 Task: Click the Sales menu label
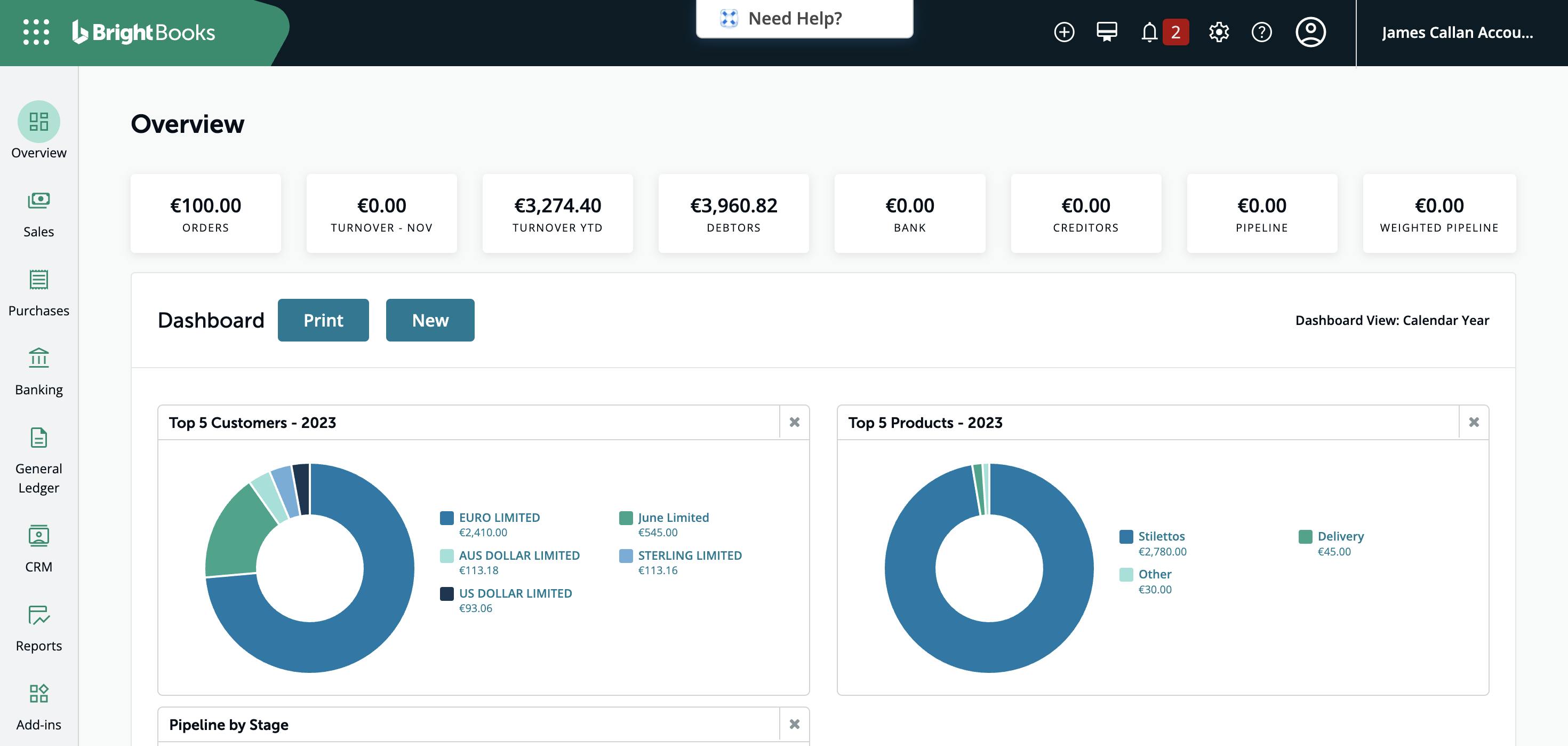(39, 232)
